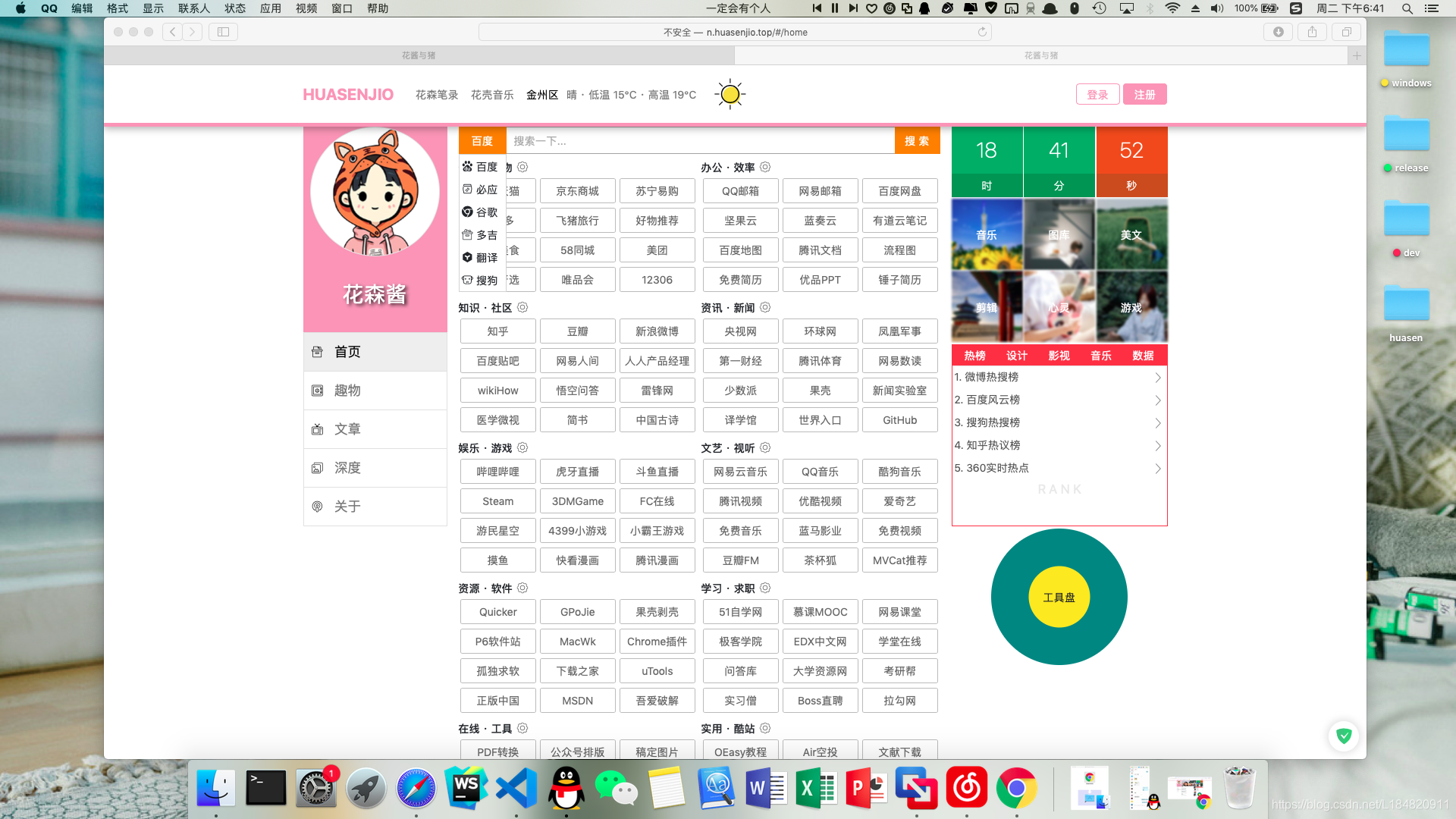Screen dimensions: 1456x819
Task: Open the 慕课MOOC link button
Action: click(820, 612)
